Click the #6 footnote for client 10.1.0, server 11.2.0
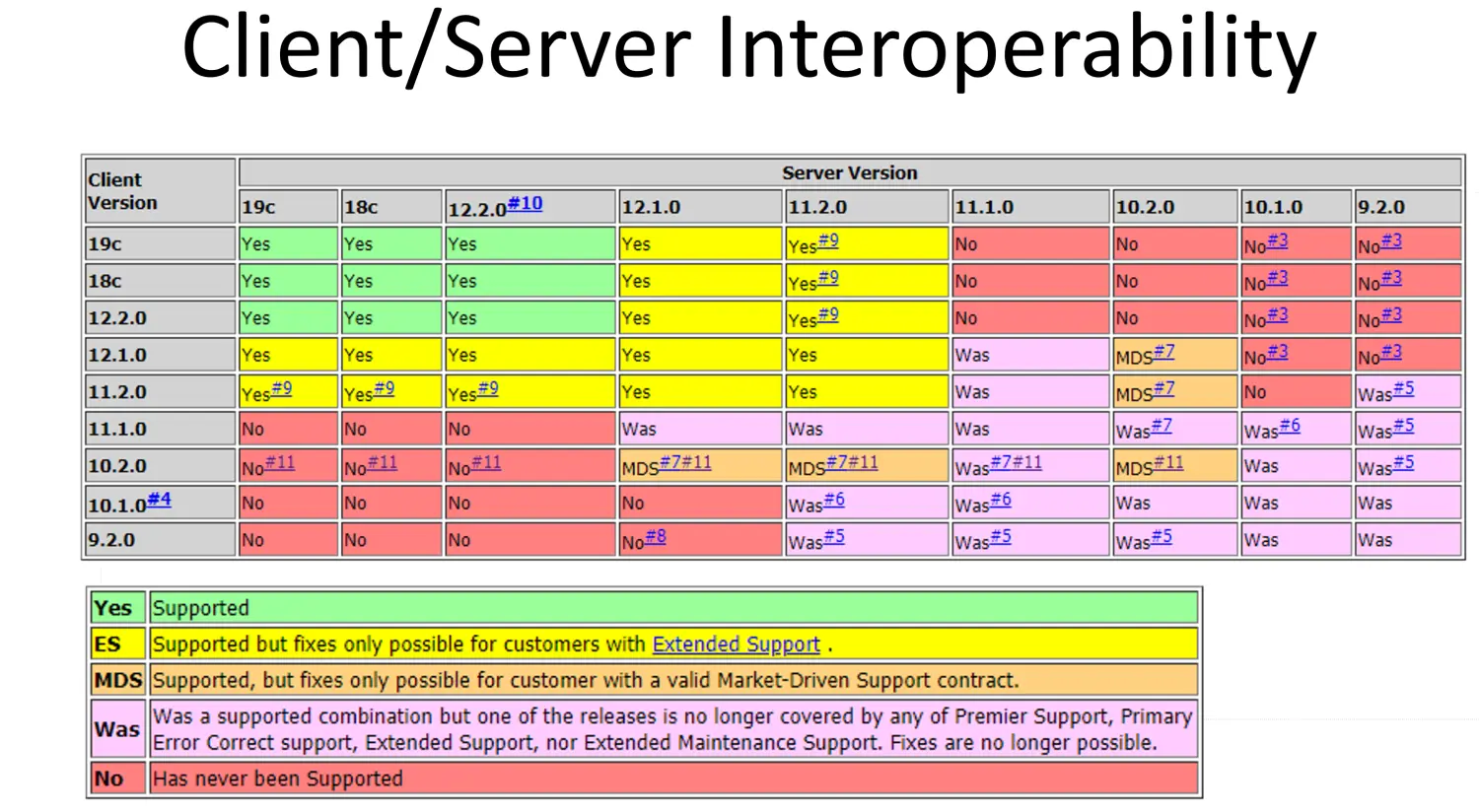This screenshot has width=1479, height=812. point(834,500)
